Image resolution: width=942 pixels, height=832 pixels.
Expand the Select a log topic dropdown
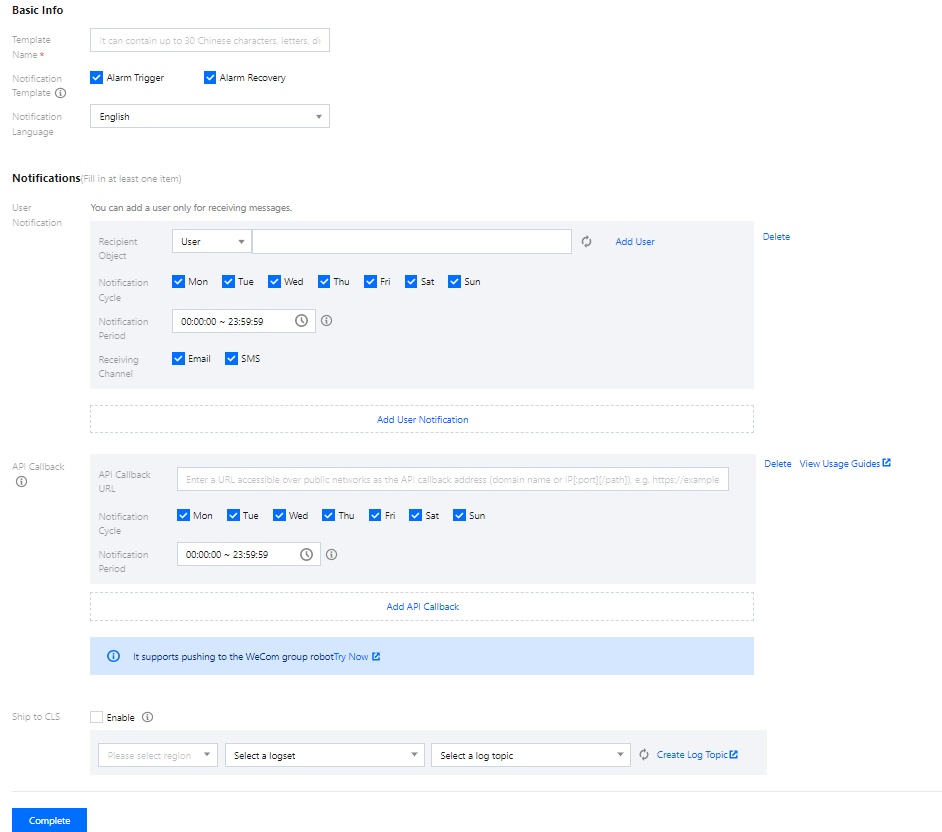[x=529, y=755]
